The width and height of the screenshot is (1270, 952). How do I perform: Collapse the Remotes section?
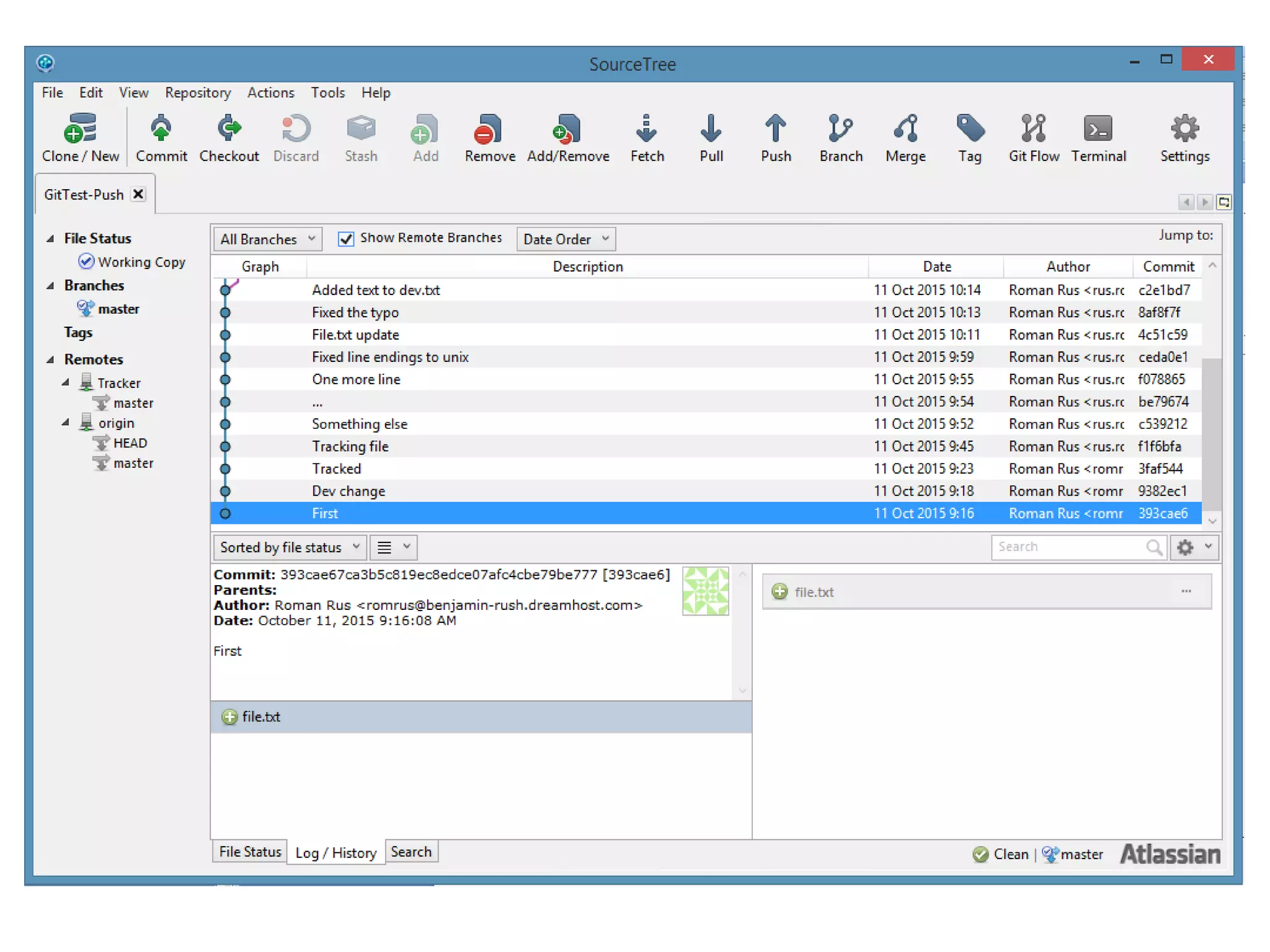click(x=50, y=359)
